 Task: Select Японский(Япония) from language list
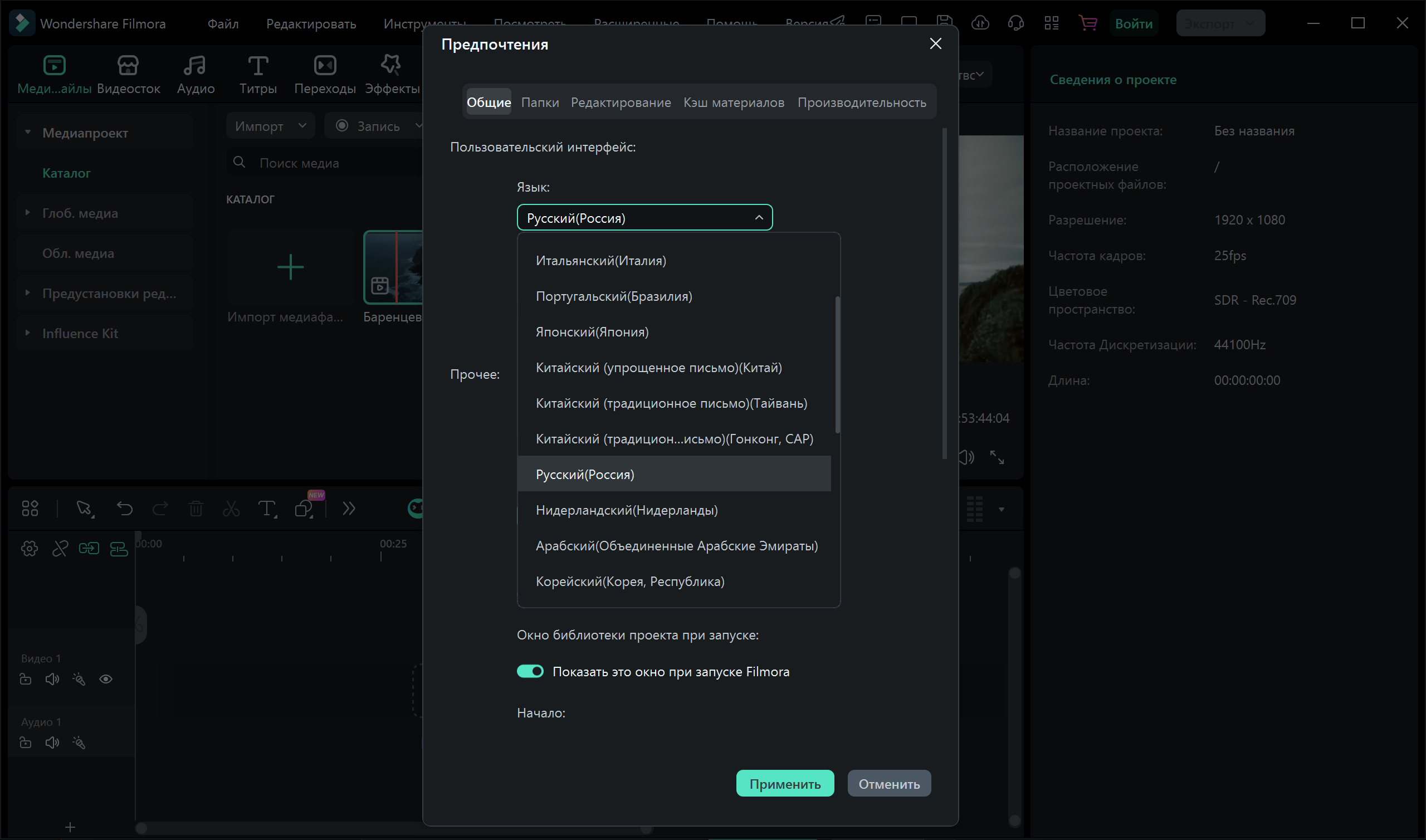tap(592, 332)
